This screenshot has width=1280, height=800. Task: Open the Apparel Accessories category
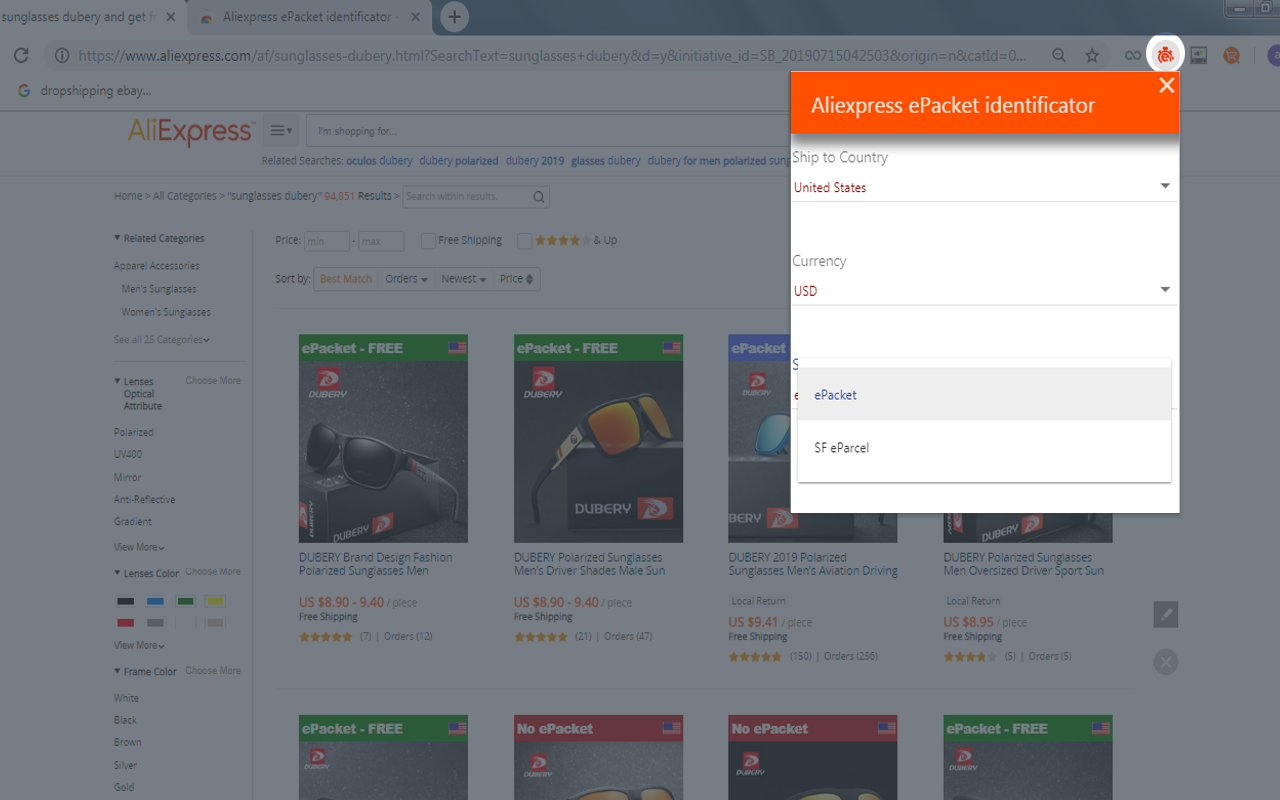157,266
